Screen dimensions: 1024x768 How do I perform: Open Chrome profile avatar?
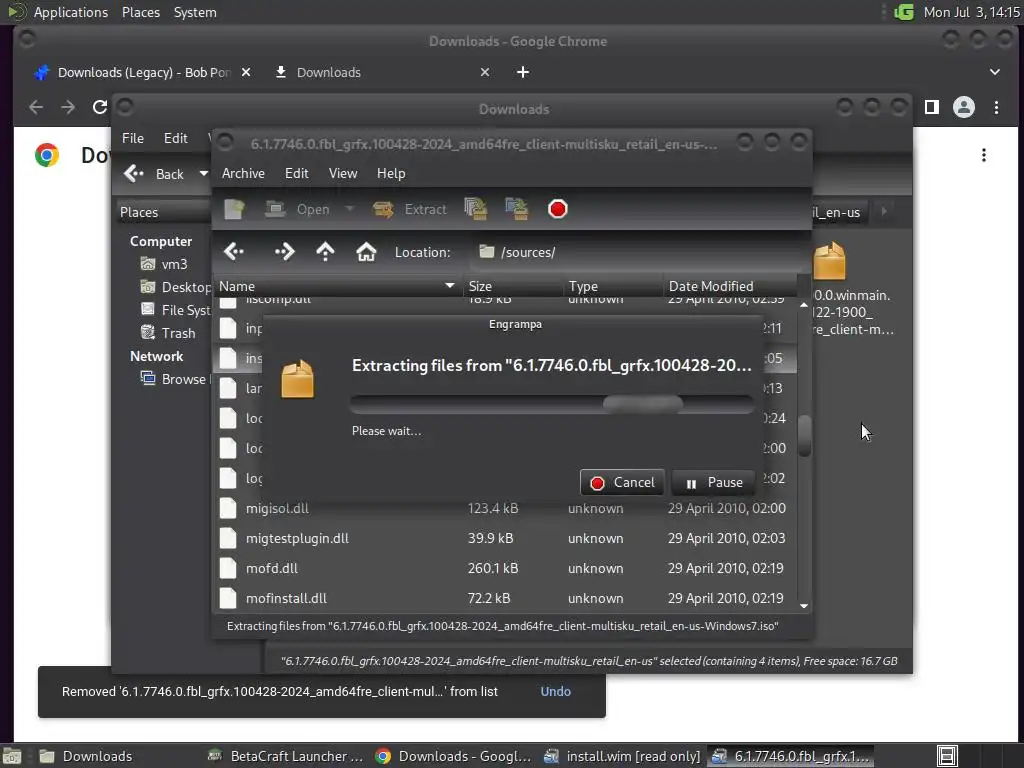click(x=964, y=107)
